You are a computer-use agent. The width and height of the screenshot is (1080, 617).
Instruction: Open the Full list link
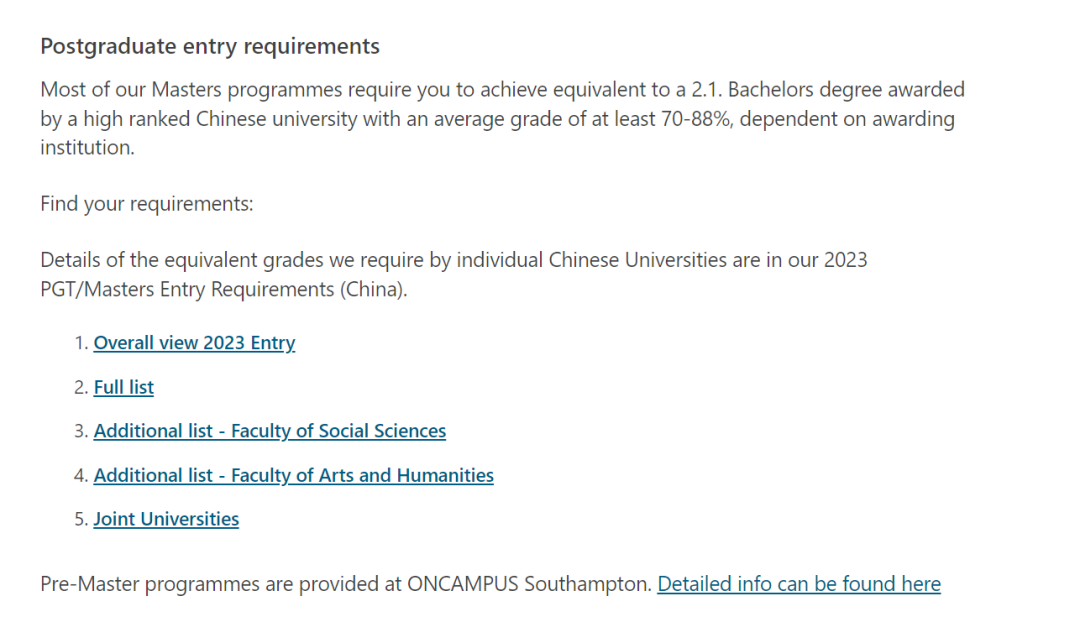pos(124,387)
